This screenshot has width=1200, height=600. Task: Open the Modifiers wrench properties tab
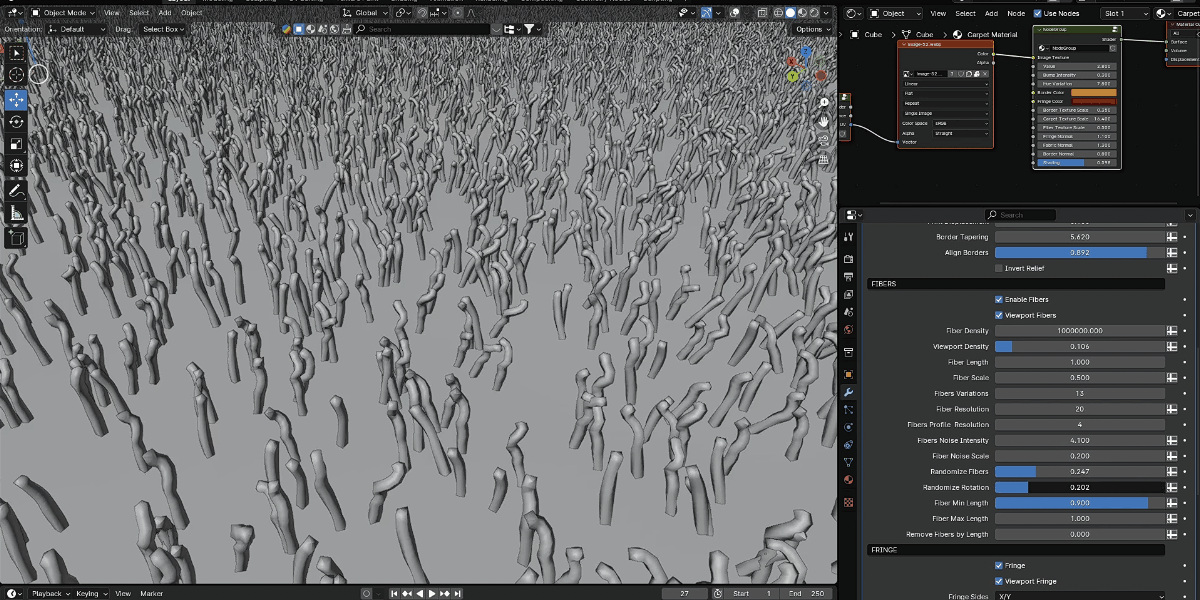click(x=849, y=392)
